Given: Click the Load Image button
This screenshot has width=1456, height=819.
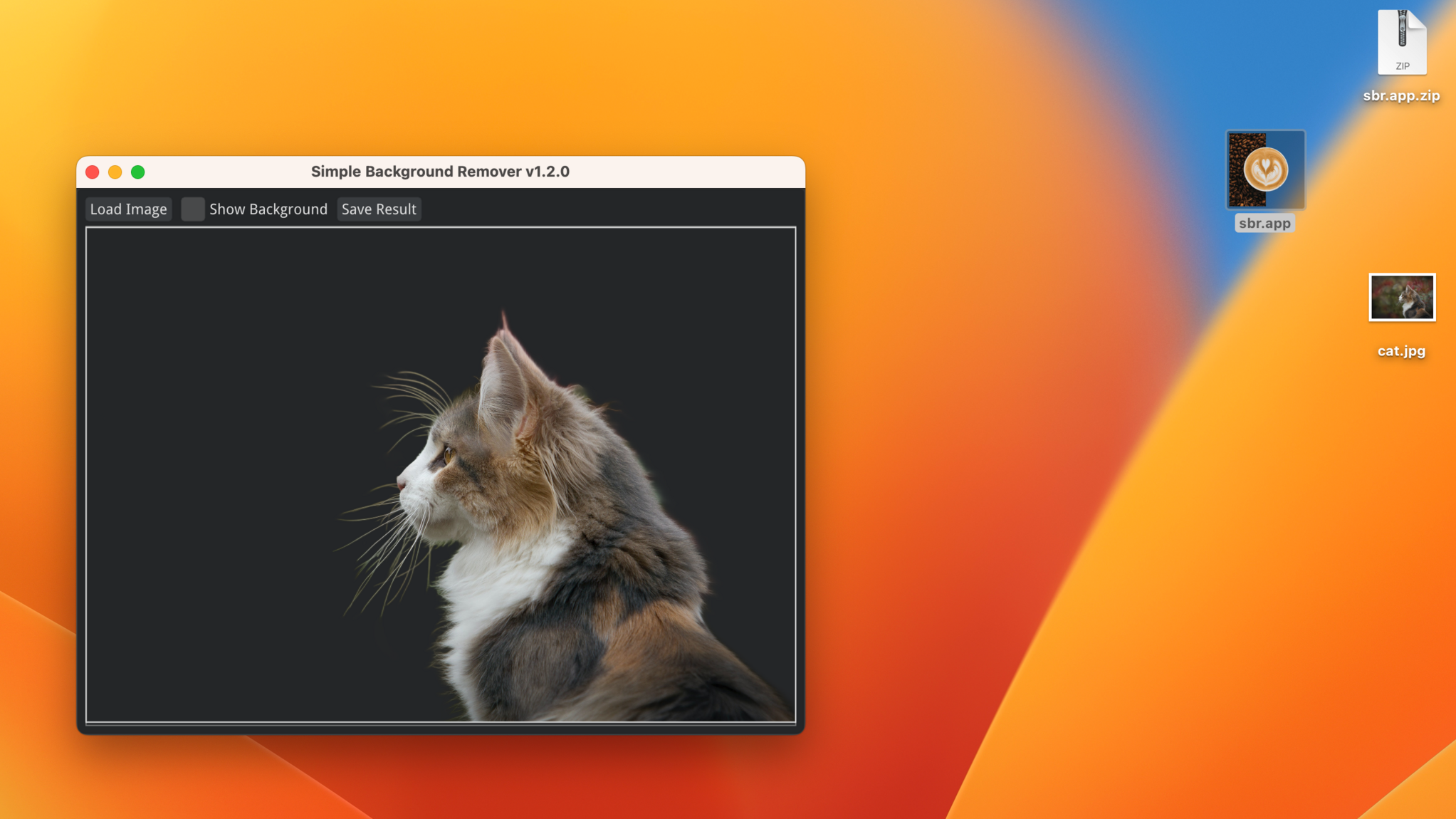Looking at the screenshot, I should 128,209.
